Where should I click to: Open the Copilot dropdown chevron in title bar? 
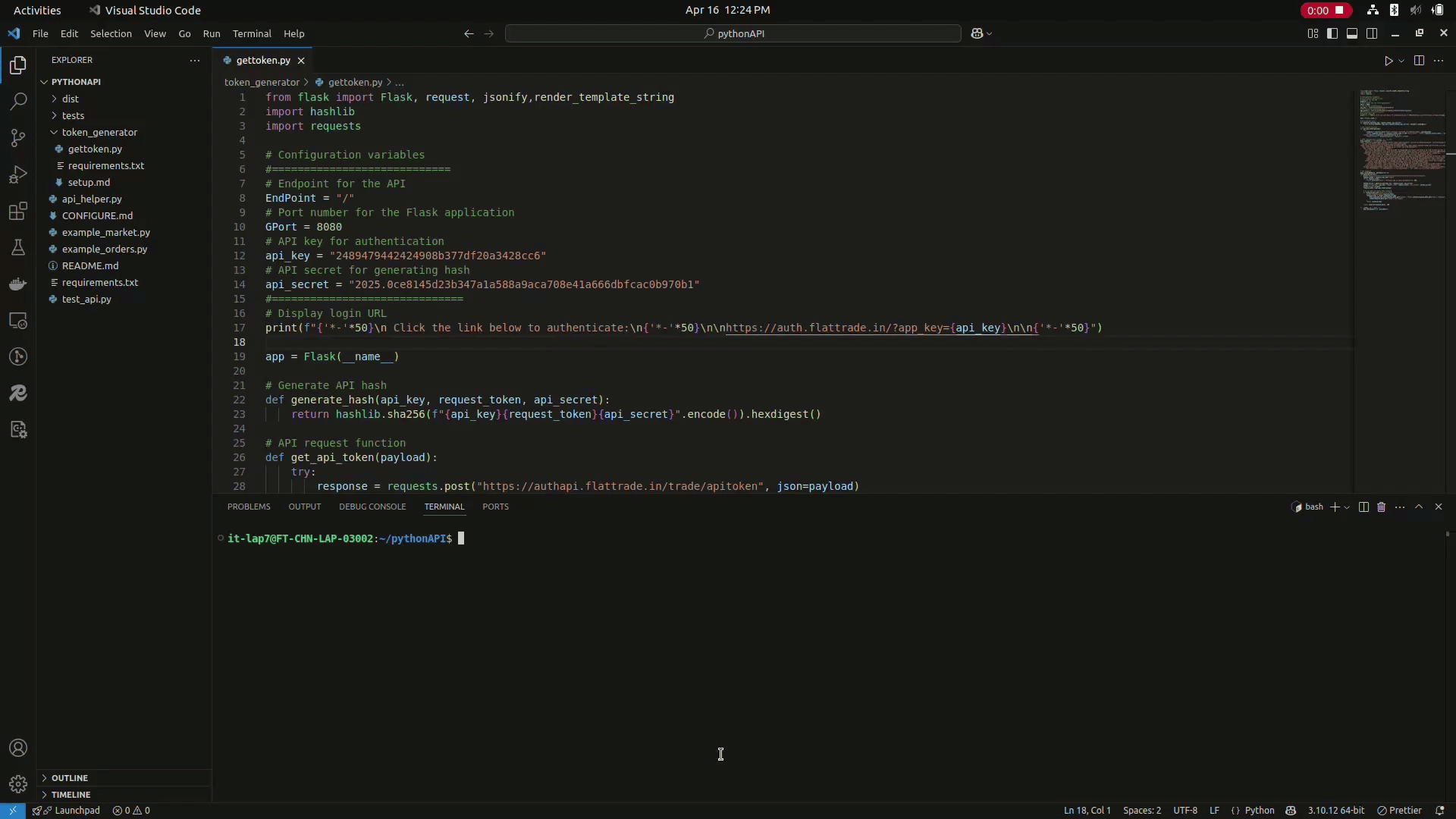[989, 33]
